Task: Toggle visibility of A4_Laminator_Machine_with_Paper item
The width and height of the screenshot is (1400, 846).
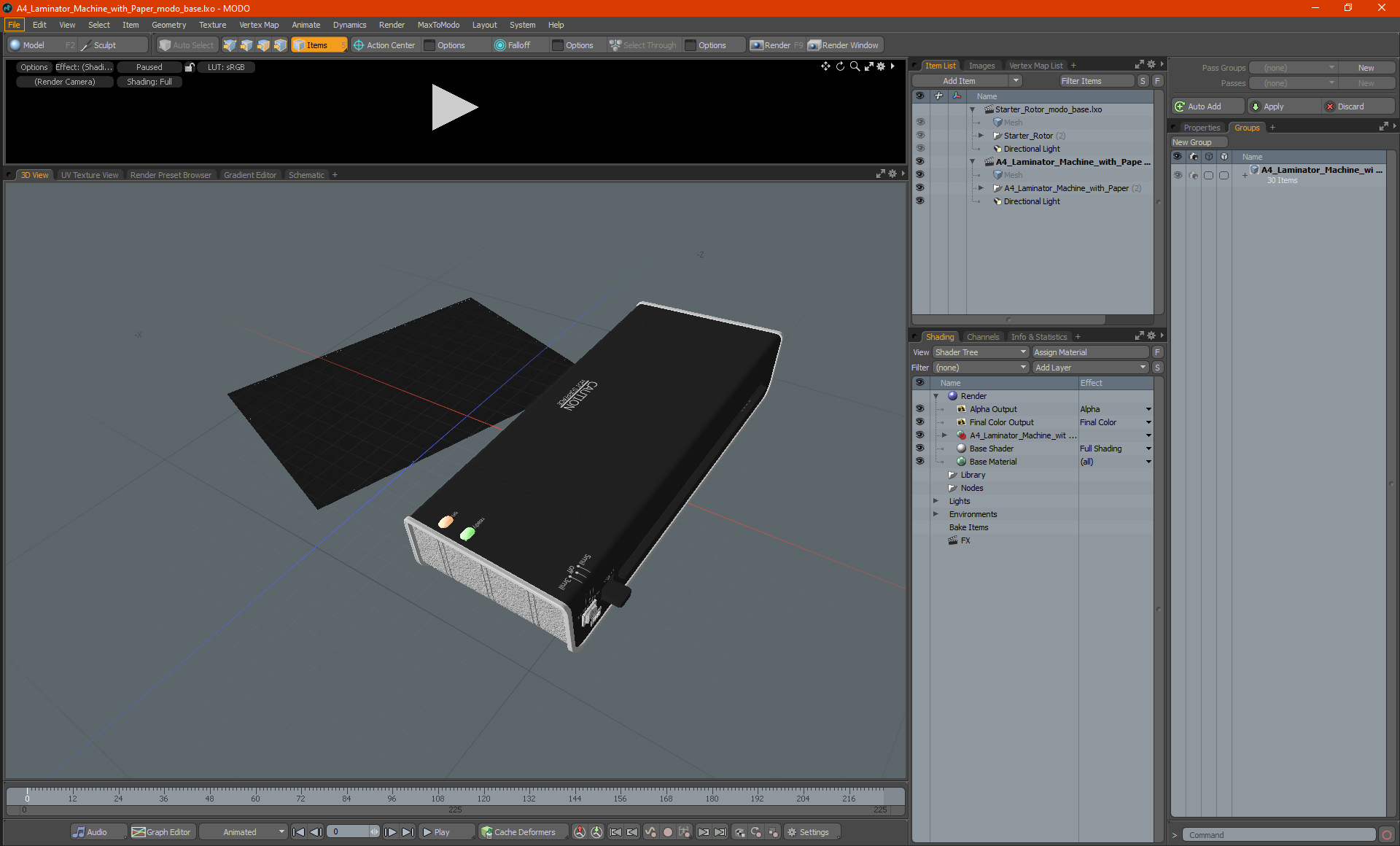Action: [919, 188]
